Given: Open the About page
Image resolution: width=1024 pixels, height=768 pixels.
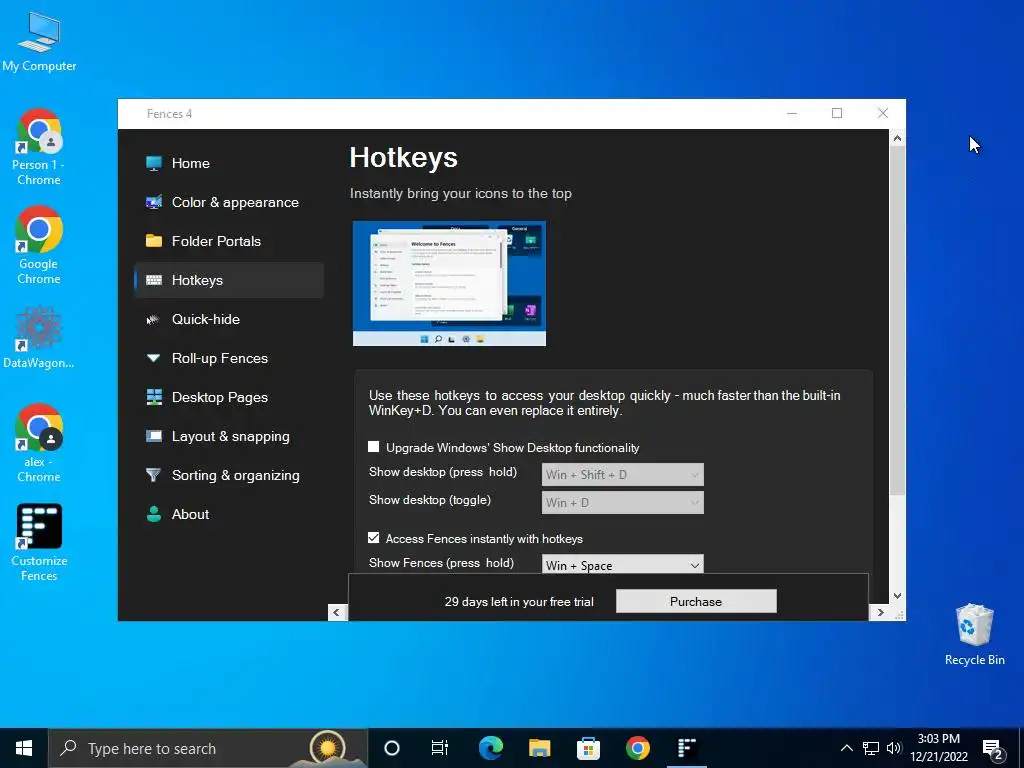Looking at the screenshot, I should click(x=229, y=514).
